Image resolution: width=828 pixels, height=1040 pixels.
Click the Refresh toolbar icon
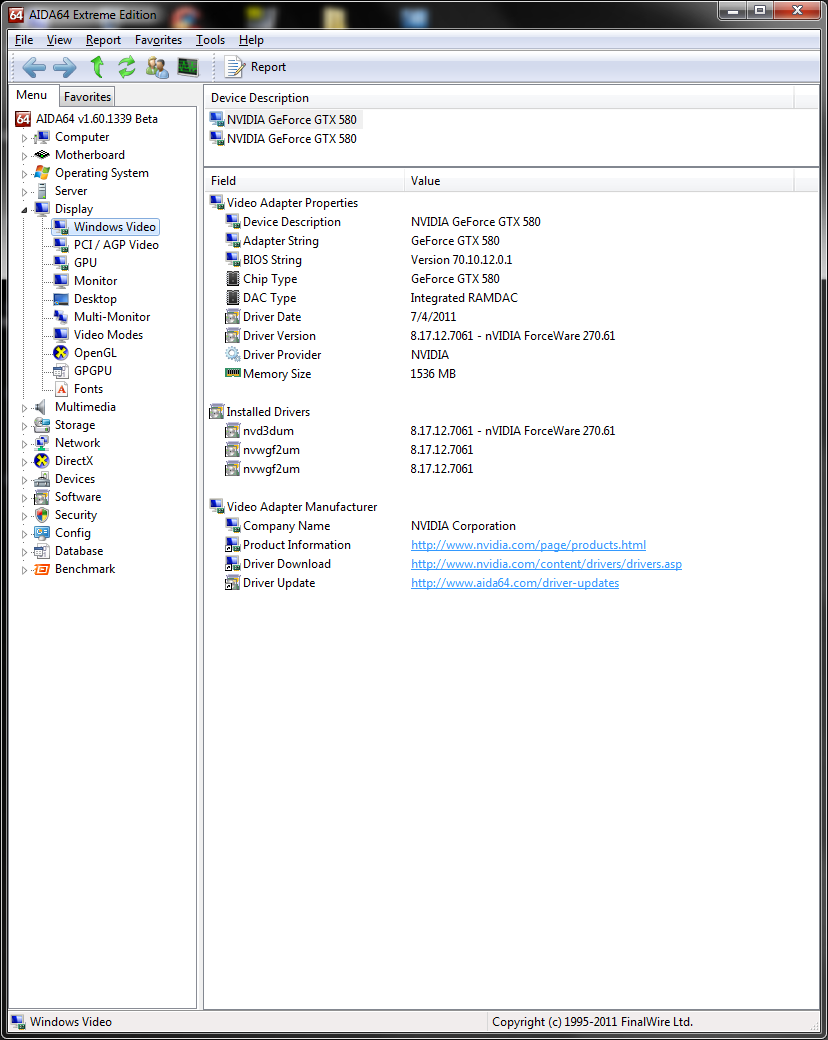[127, 67]
